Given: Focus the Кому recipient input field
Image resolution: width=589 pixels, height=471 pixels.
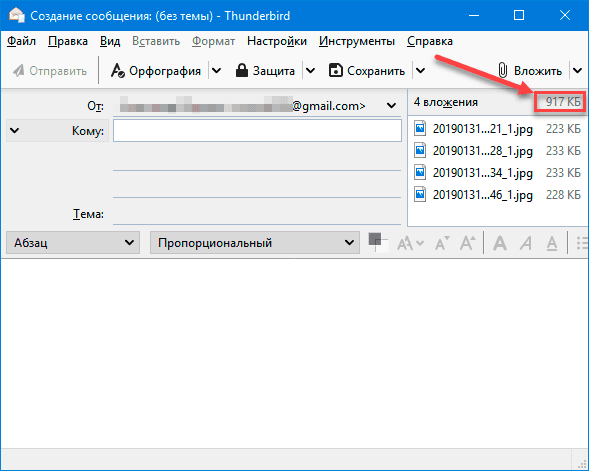Looking at the screenshot, I should [x=257, y=131].
